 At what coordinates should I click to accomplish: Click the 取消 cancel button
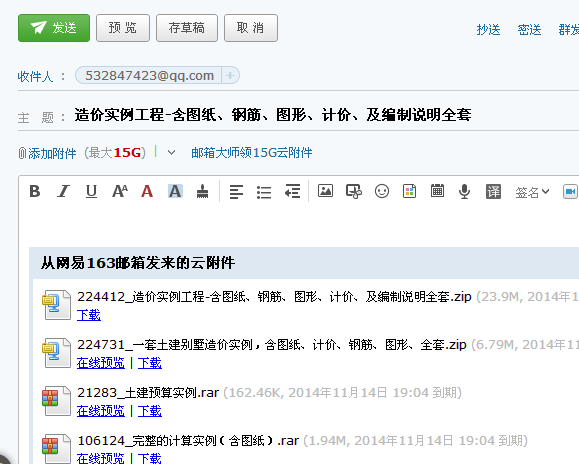(x=251, y=28)
